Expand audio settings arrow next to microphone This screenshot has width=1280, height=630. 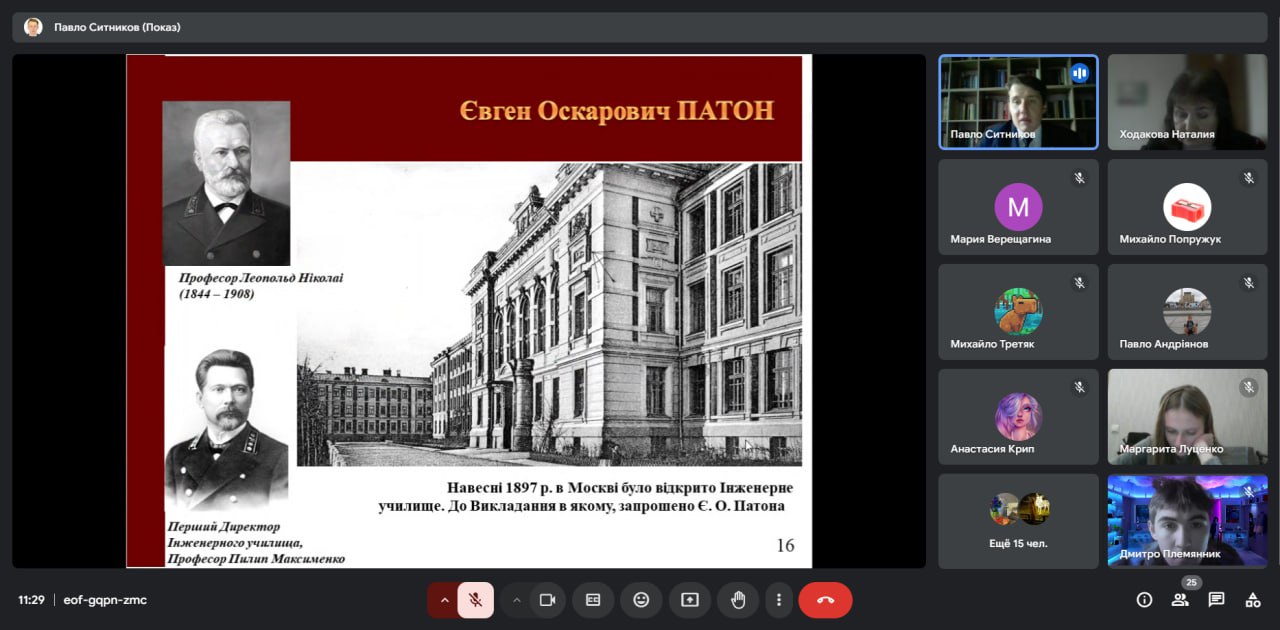(444, 600)
